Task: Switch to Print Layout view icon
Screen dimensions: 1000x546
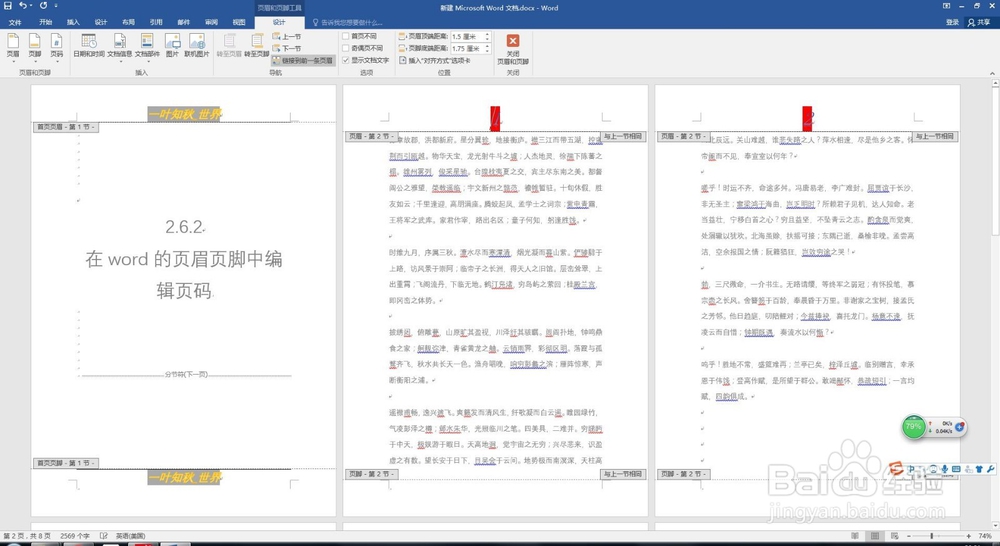Action: click(876, 536)
